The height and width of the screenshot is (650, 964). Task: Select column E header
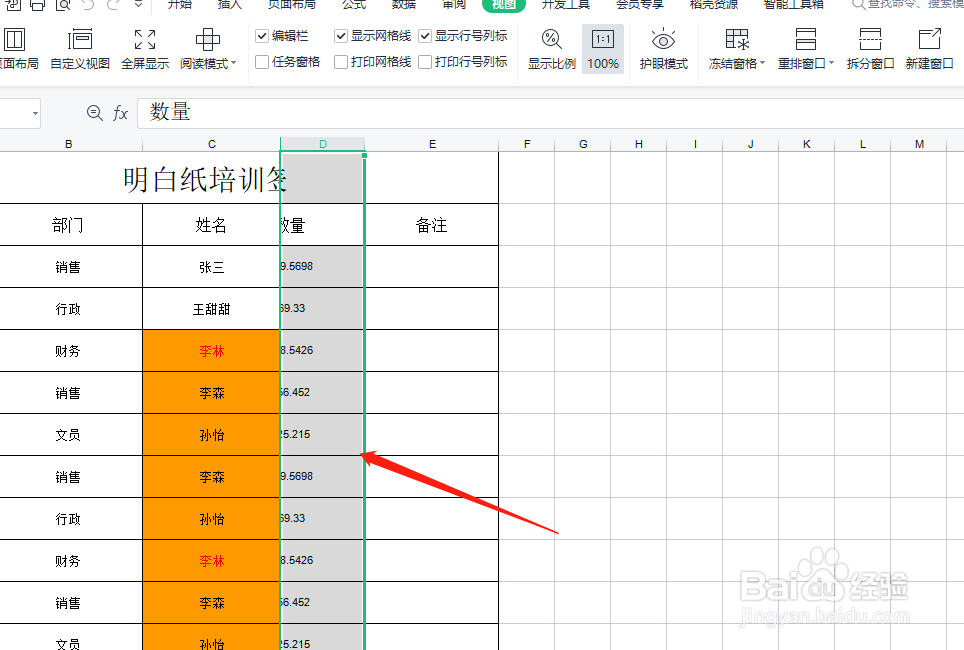432,144
